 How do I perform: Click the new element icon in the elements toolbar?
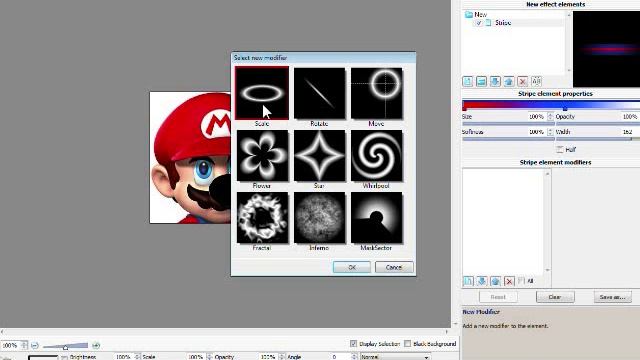pyautogui.click(x=468, y=81)
